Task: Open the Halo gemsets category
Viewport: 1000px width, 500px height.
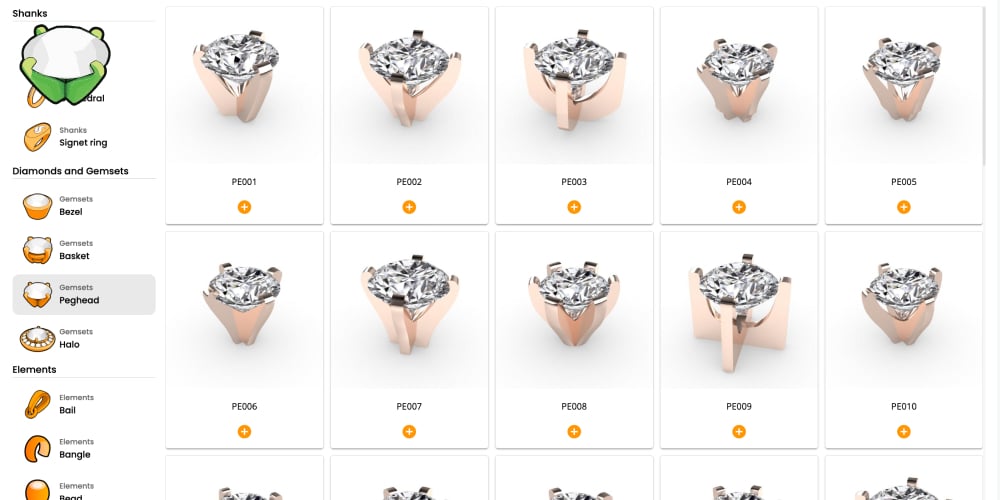Action: pos(84,339)
